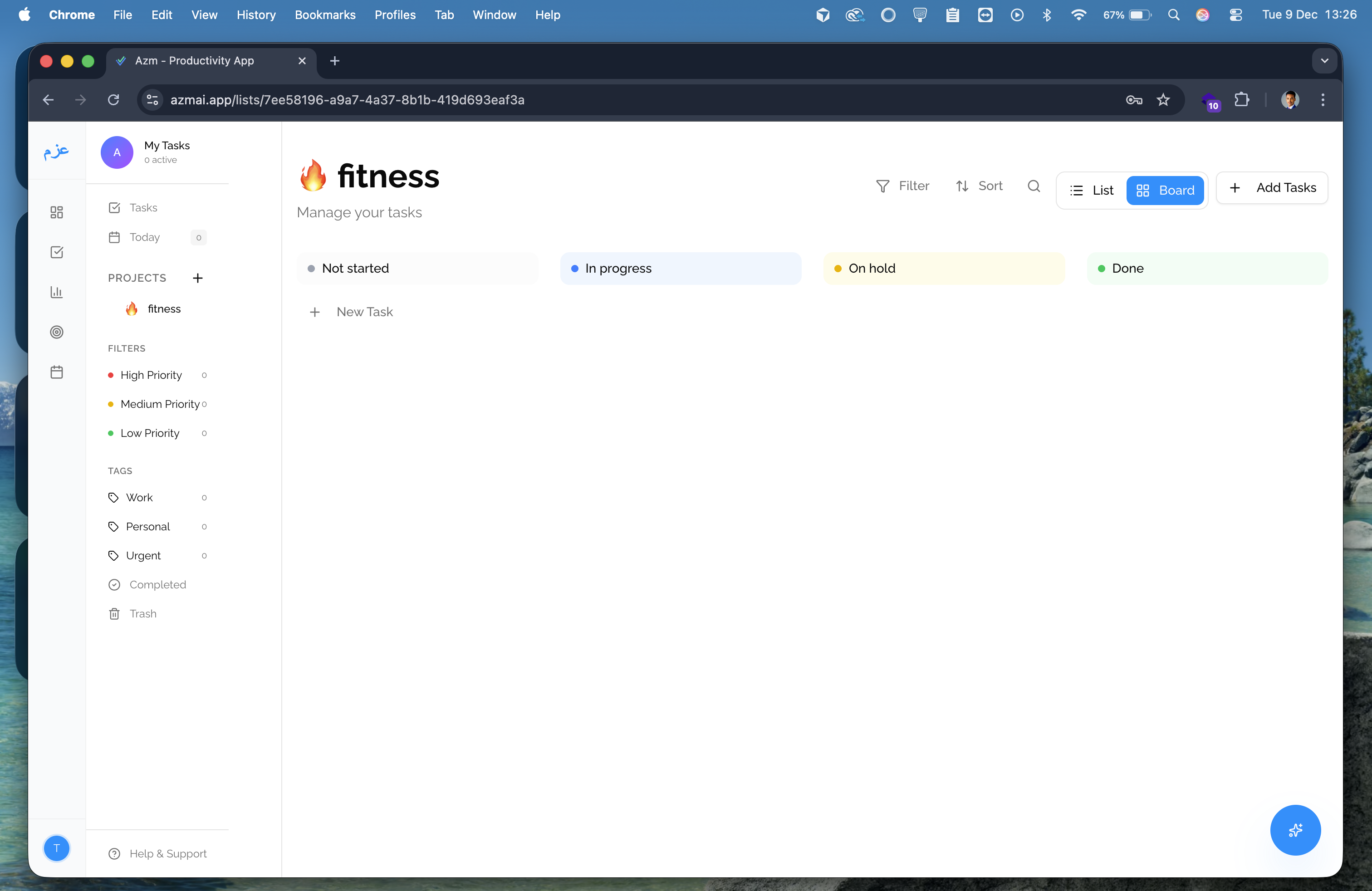Image resolution: width=1372 pixels, height=891 pixels.
Task: Click the search magnifier beside Sort
Action: tap(1034, 186)
